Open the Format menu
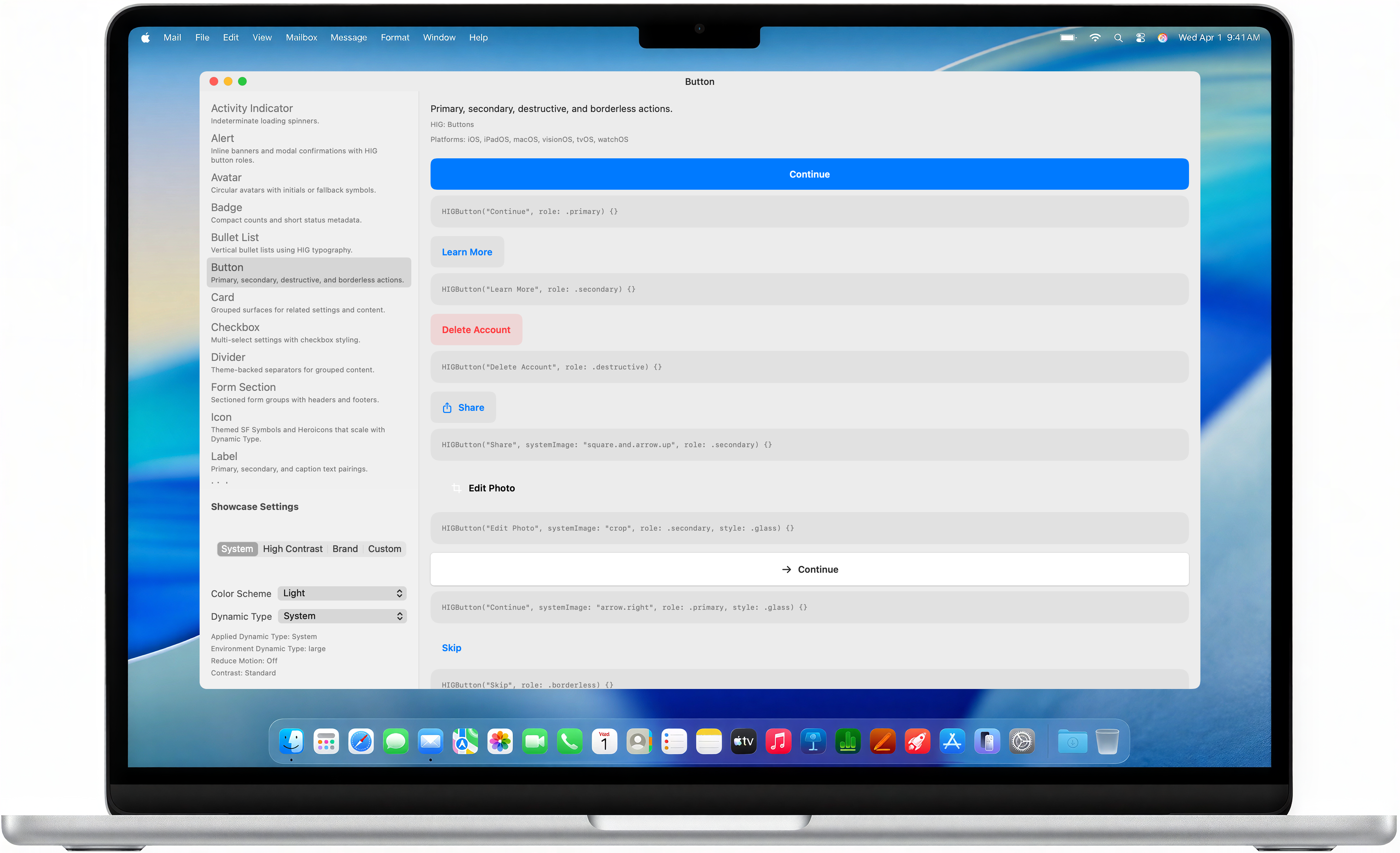 click(395, 37)
